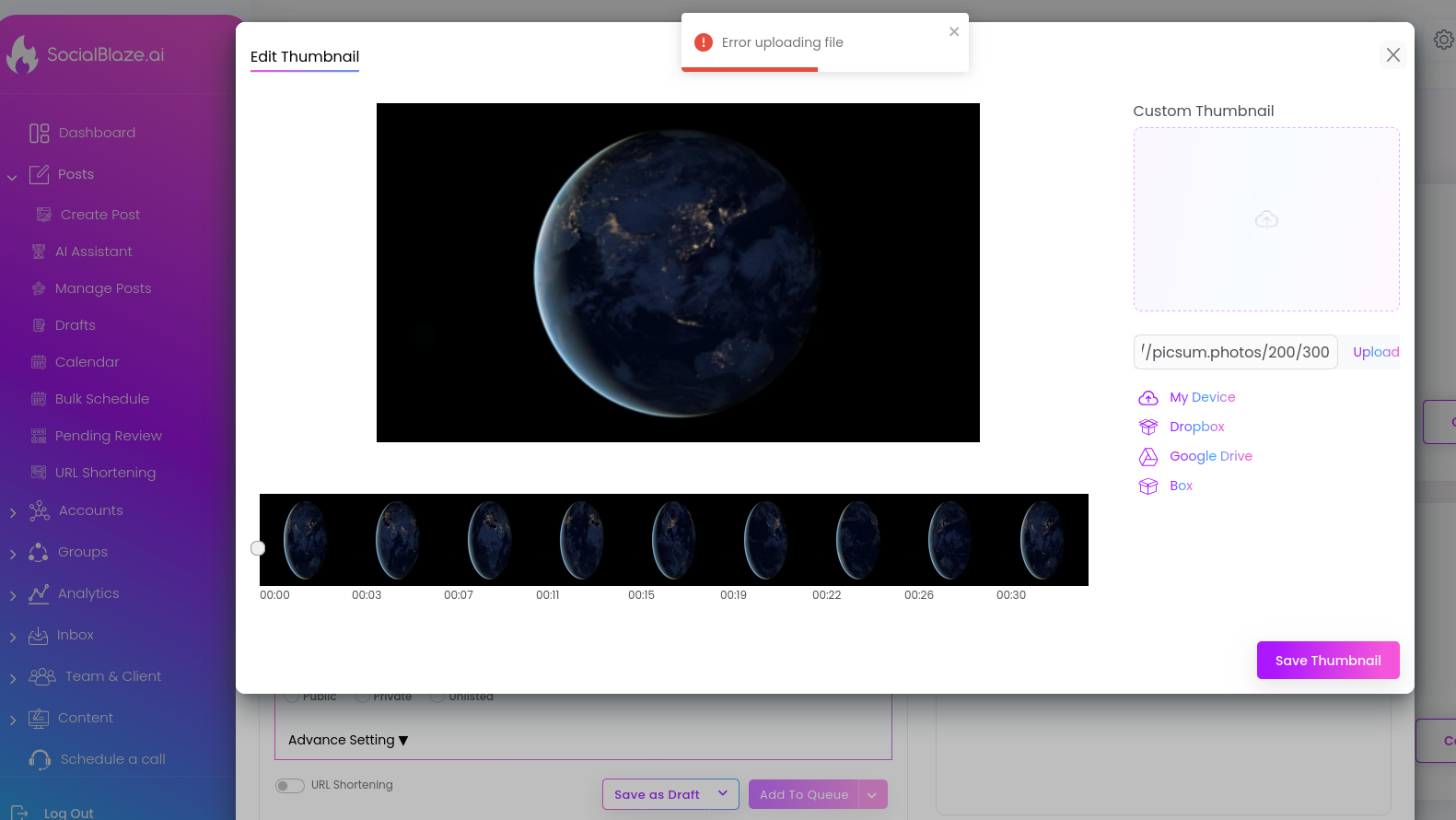The height and width of the screenshot is (820, 1456).
Task: Click the Add To Queue button
Action: click(x=804, y=794)
